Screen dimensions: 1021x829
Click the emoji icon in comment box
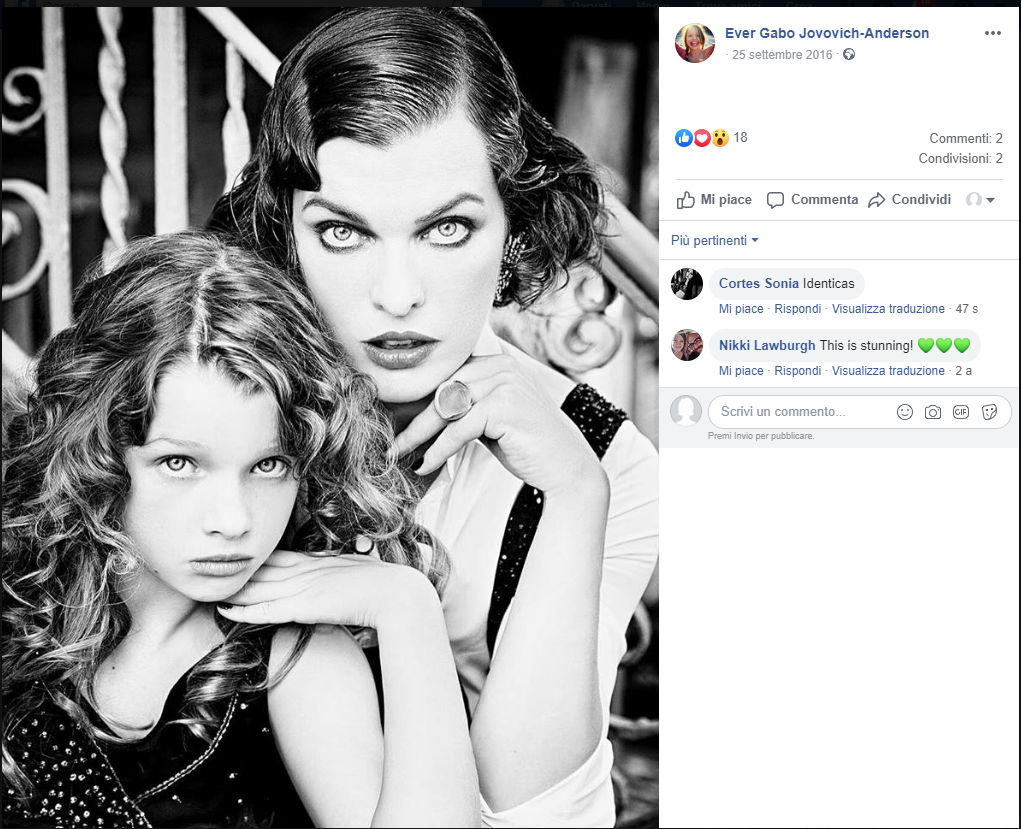[904, 412]
